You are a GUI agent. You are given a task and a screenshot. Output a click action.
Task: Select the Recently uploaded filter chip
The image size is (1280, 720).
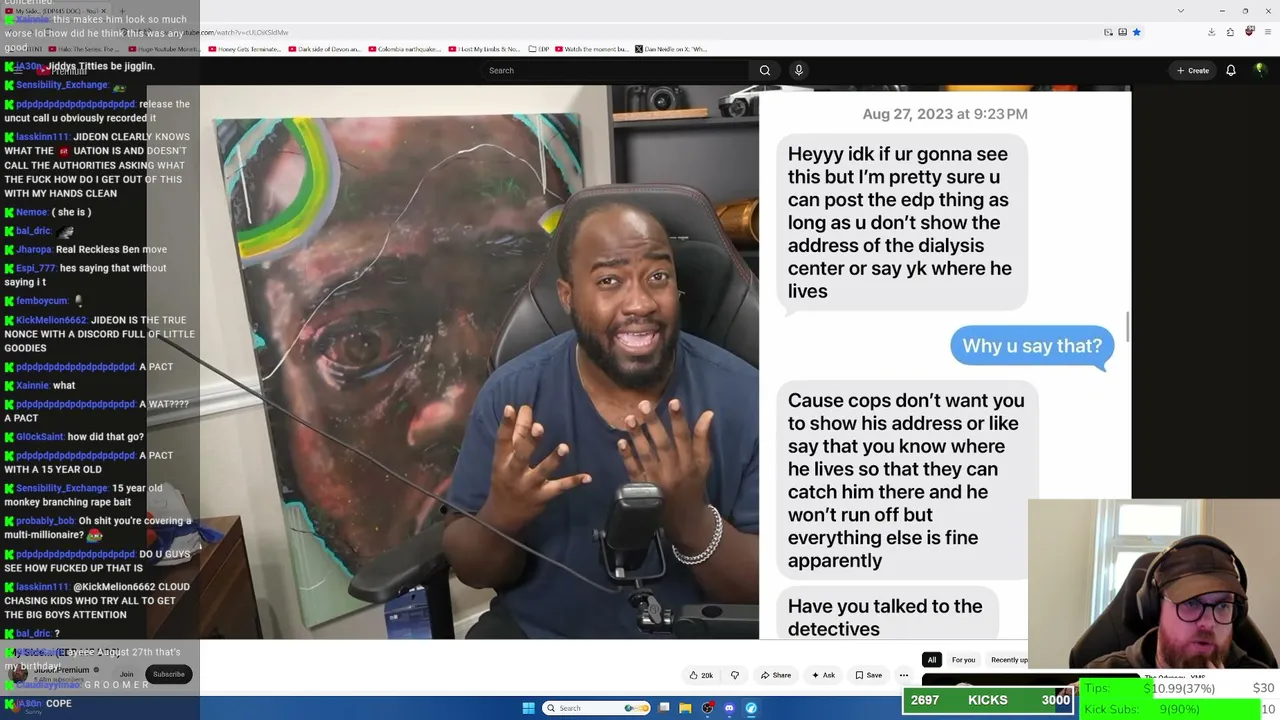tap(1008, 660)
